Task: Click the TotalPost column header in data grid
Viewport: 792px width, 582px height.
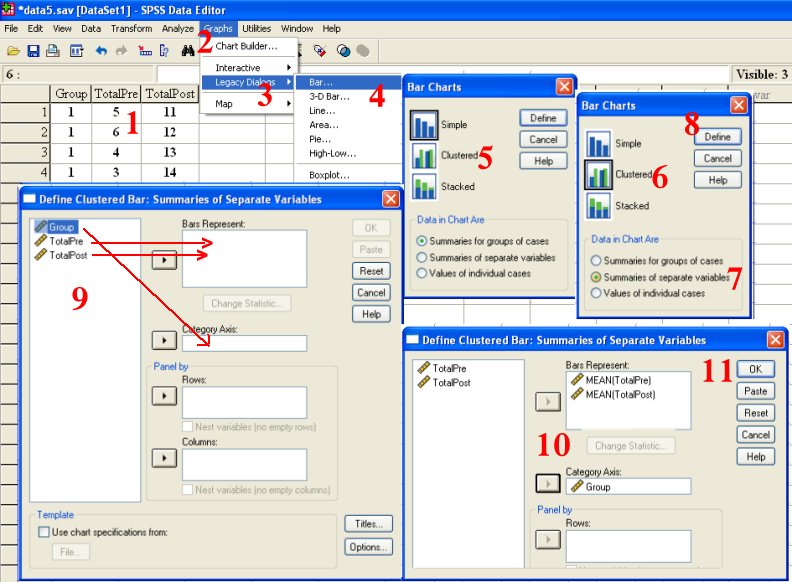Action: (170, 93)
